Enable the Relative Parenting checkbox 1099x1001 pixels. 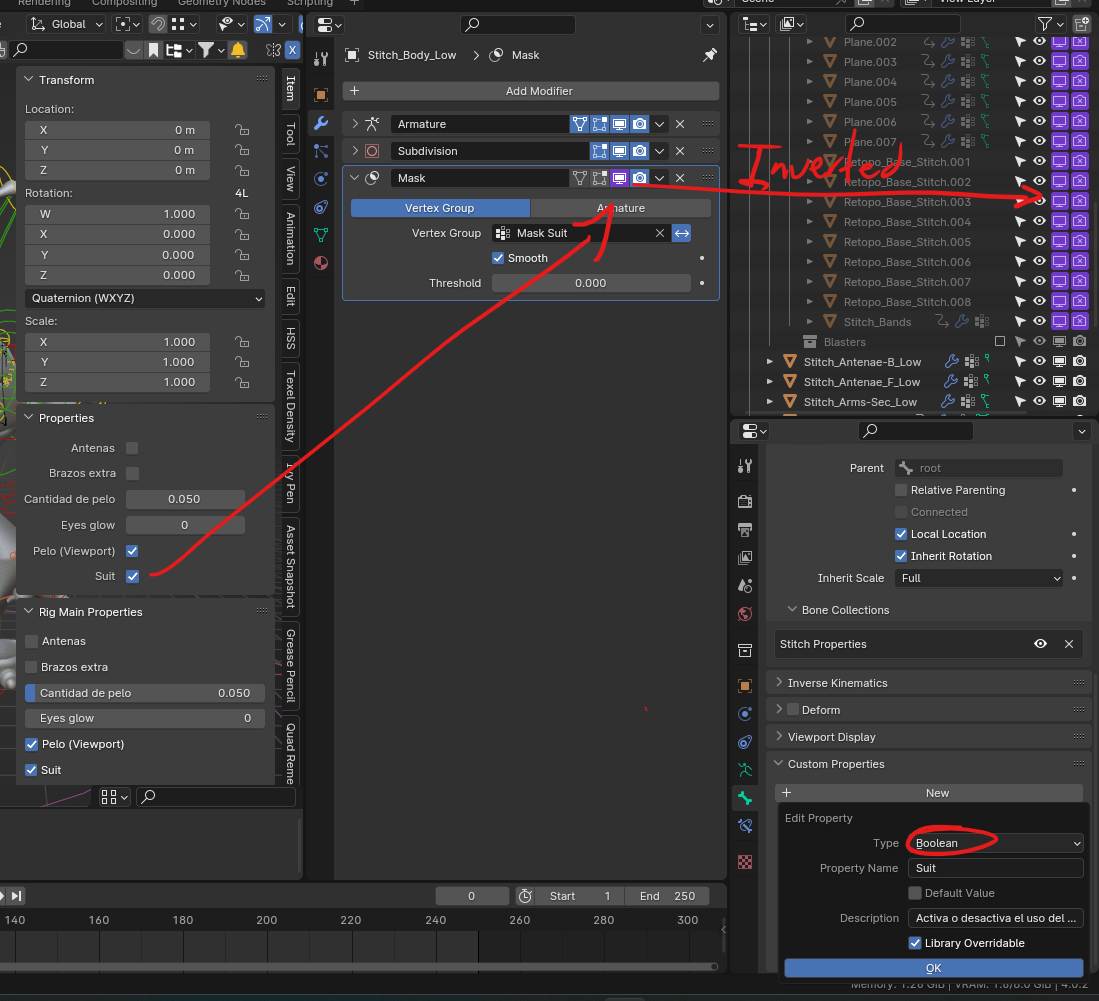(901, 490)
